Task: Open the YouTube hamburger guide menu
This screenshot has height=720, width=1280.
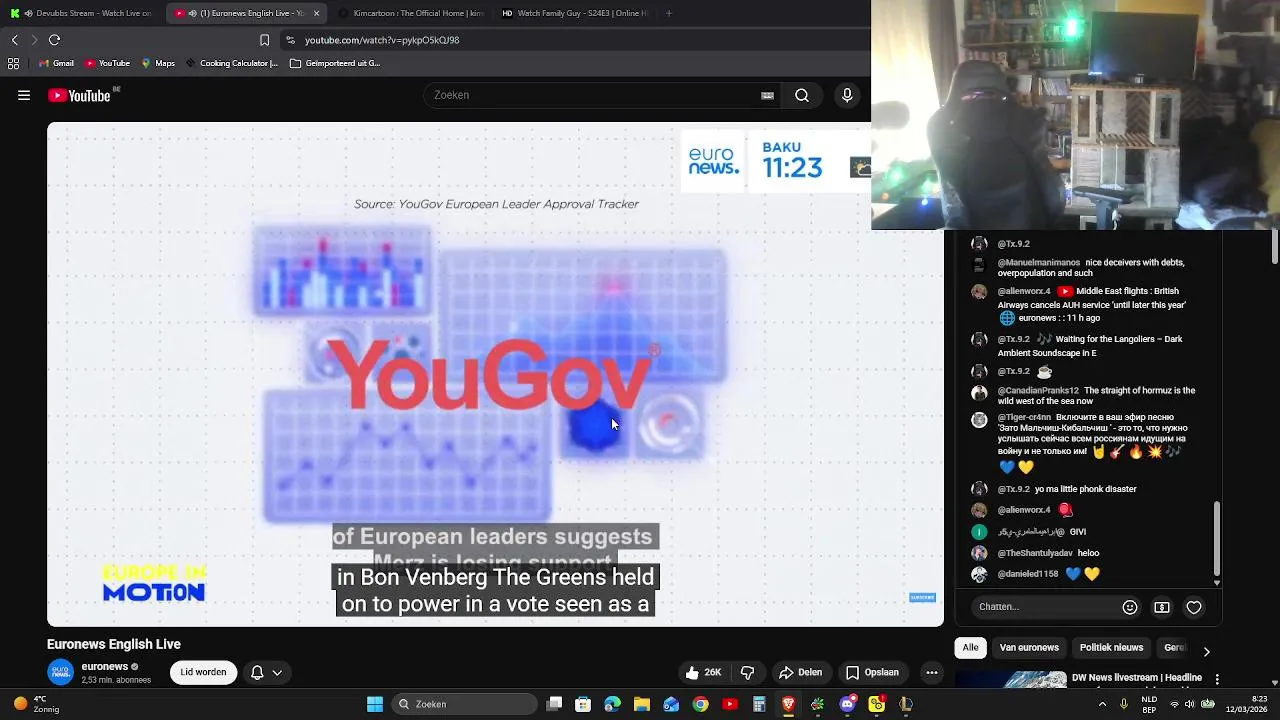Action: [x=24, y=96]
